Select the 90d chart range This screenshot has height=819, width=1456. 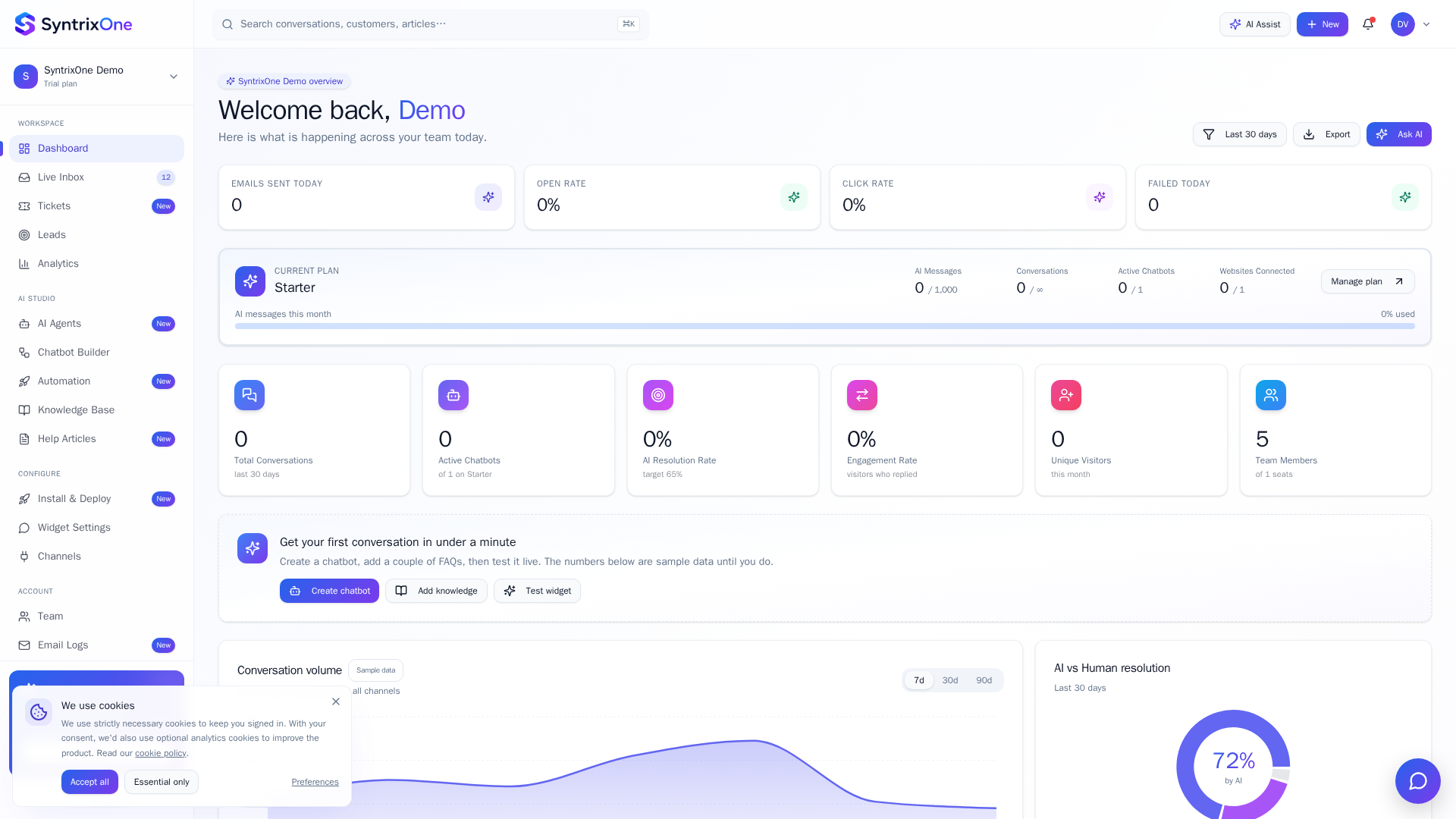(984, 680)
